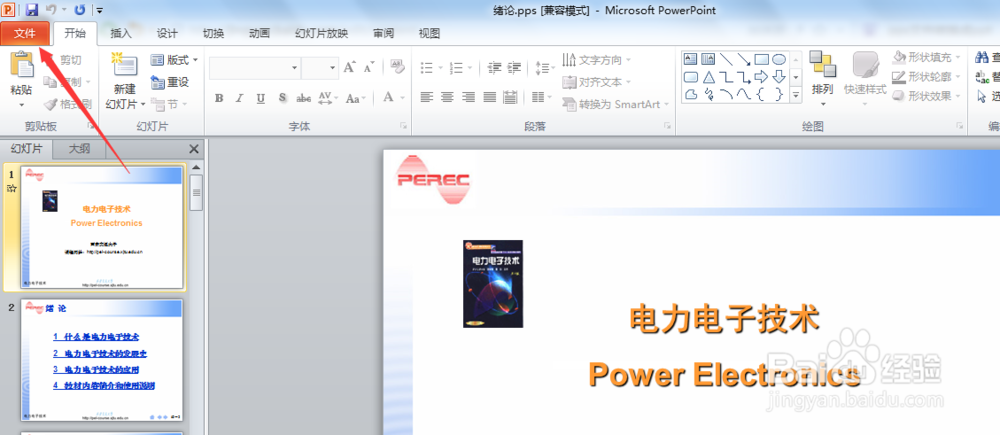Increase list indent level
1000x435 pixels.
point(514,67)
